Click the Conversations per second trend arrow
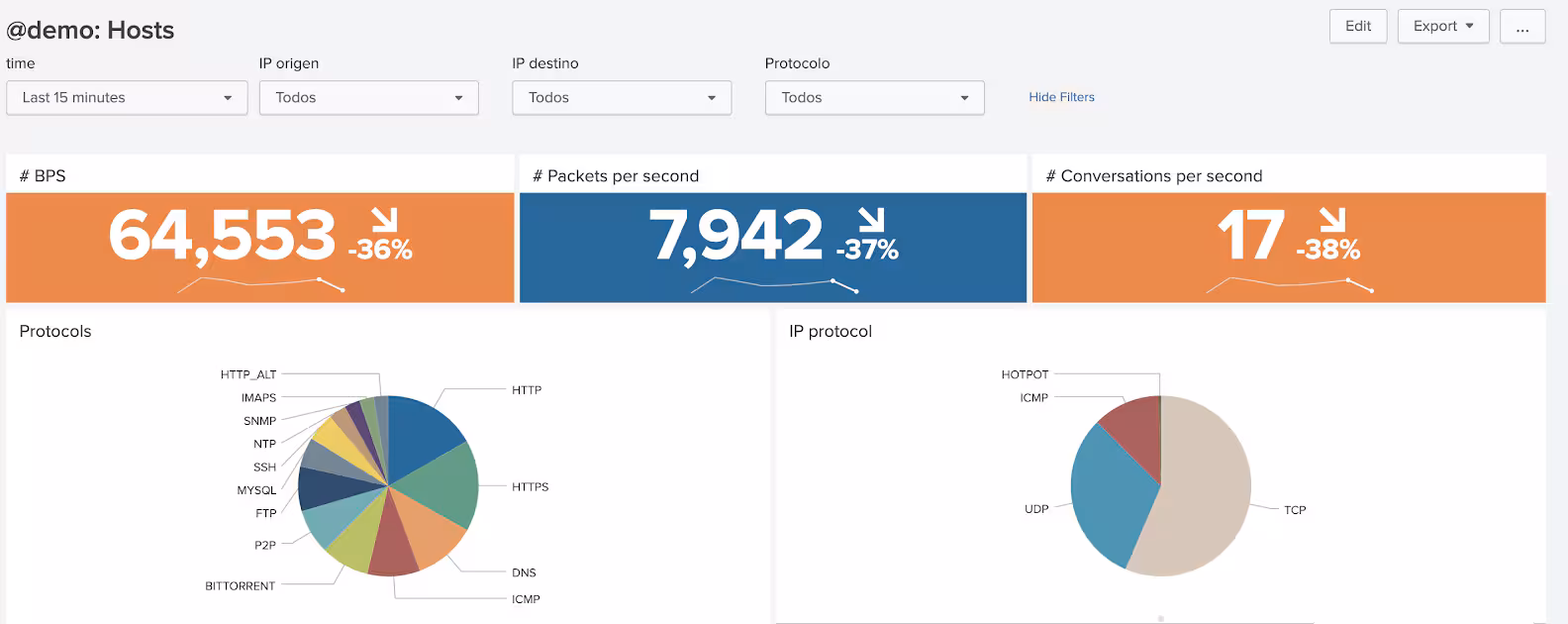This screenshot has width=1568, height=624. tap(1332, 220)
